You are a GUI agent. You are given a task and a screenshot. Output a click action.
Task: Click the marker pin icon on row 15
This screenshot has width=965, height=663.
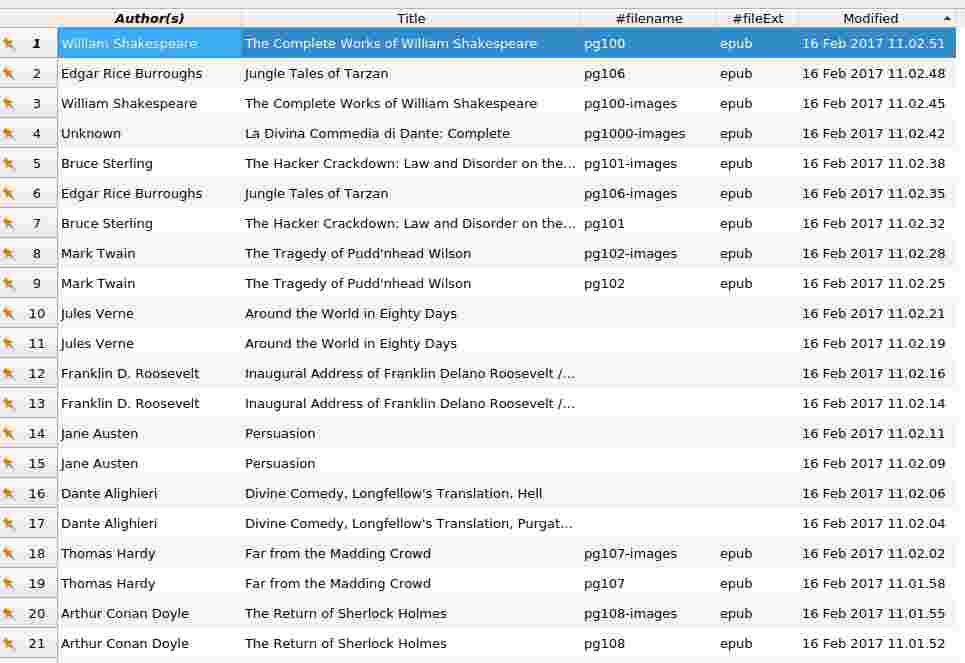click(x=8, y=464)
